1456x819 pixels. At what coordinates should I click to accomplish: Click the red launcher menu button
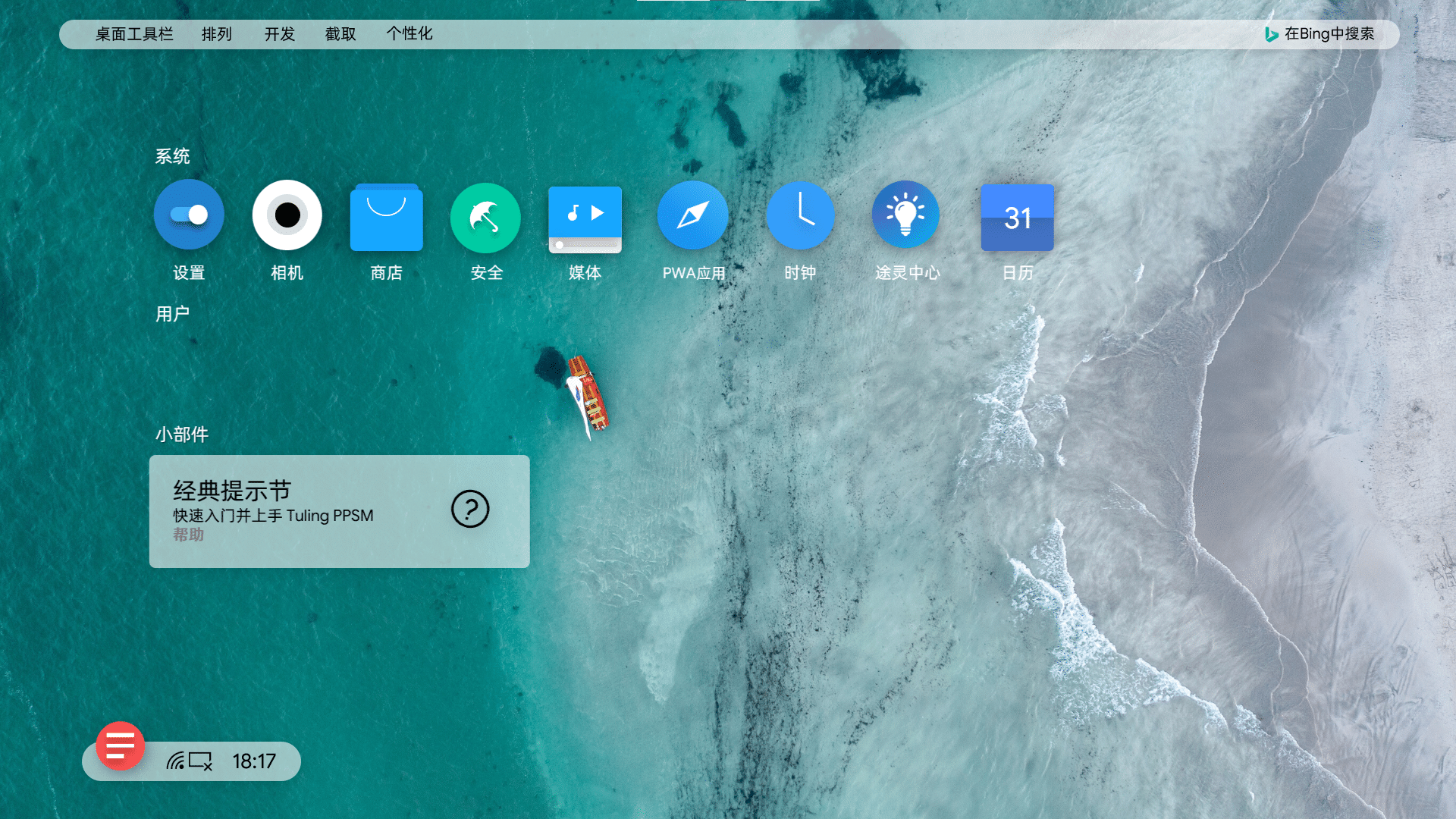pos(120,745)
